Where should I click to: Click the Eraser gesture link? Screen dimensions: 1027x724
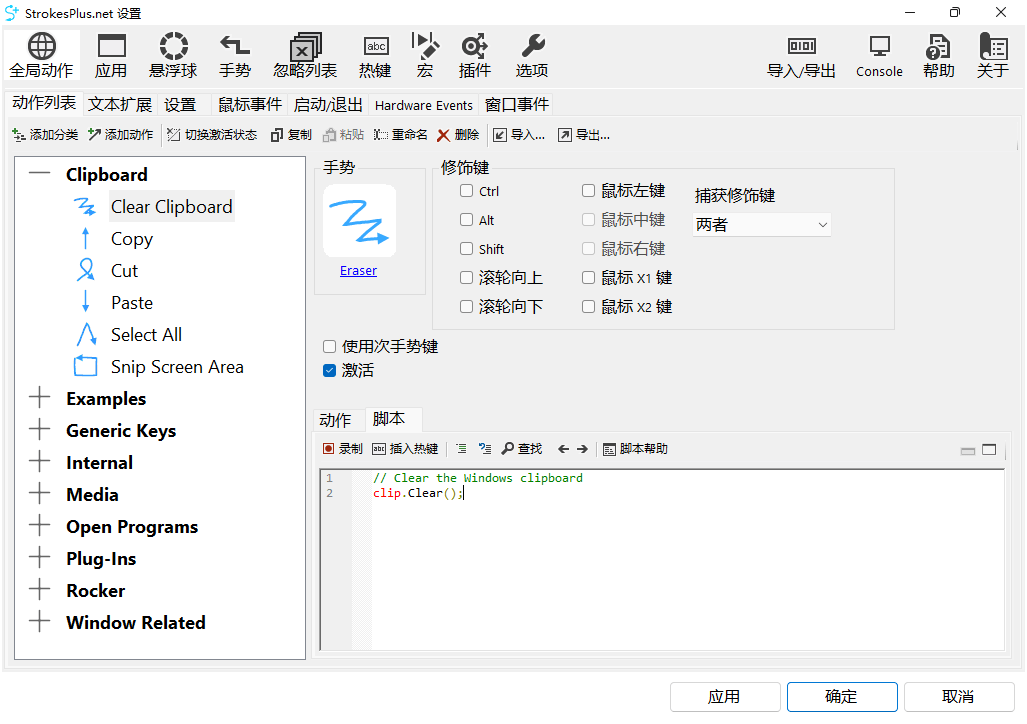[x=358, y=271]
